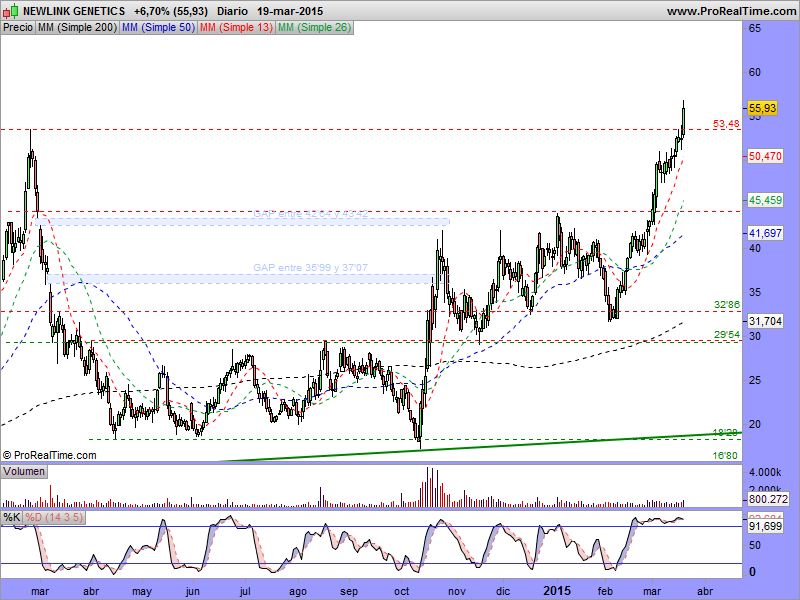Image resolution: width=800 pixels, height=600 pixels.
Task: Click the 50,470 moving average value tag
Action: pyautogui.click(x=765, y=156)
